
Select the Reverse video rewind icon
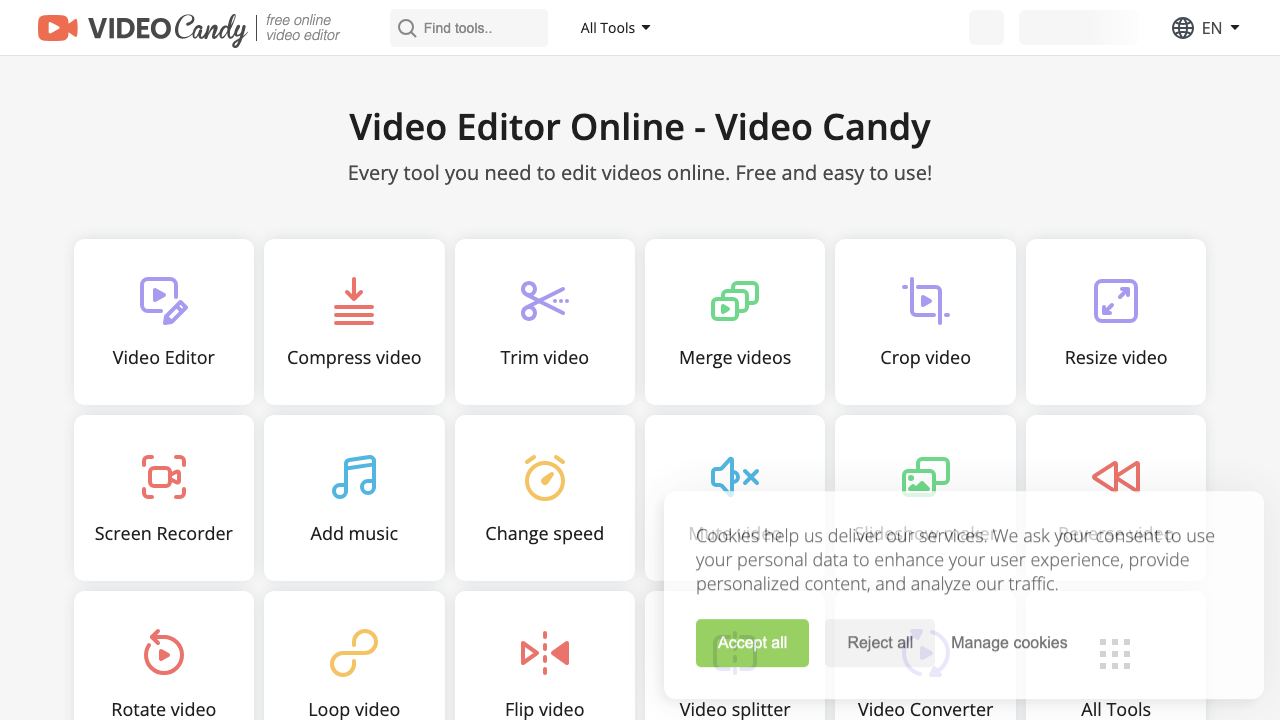tap(1116, 477)
